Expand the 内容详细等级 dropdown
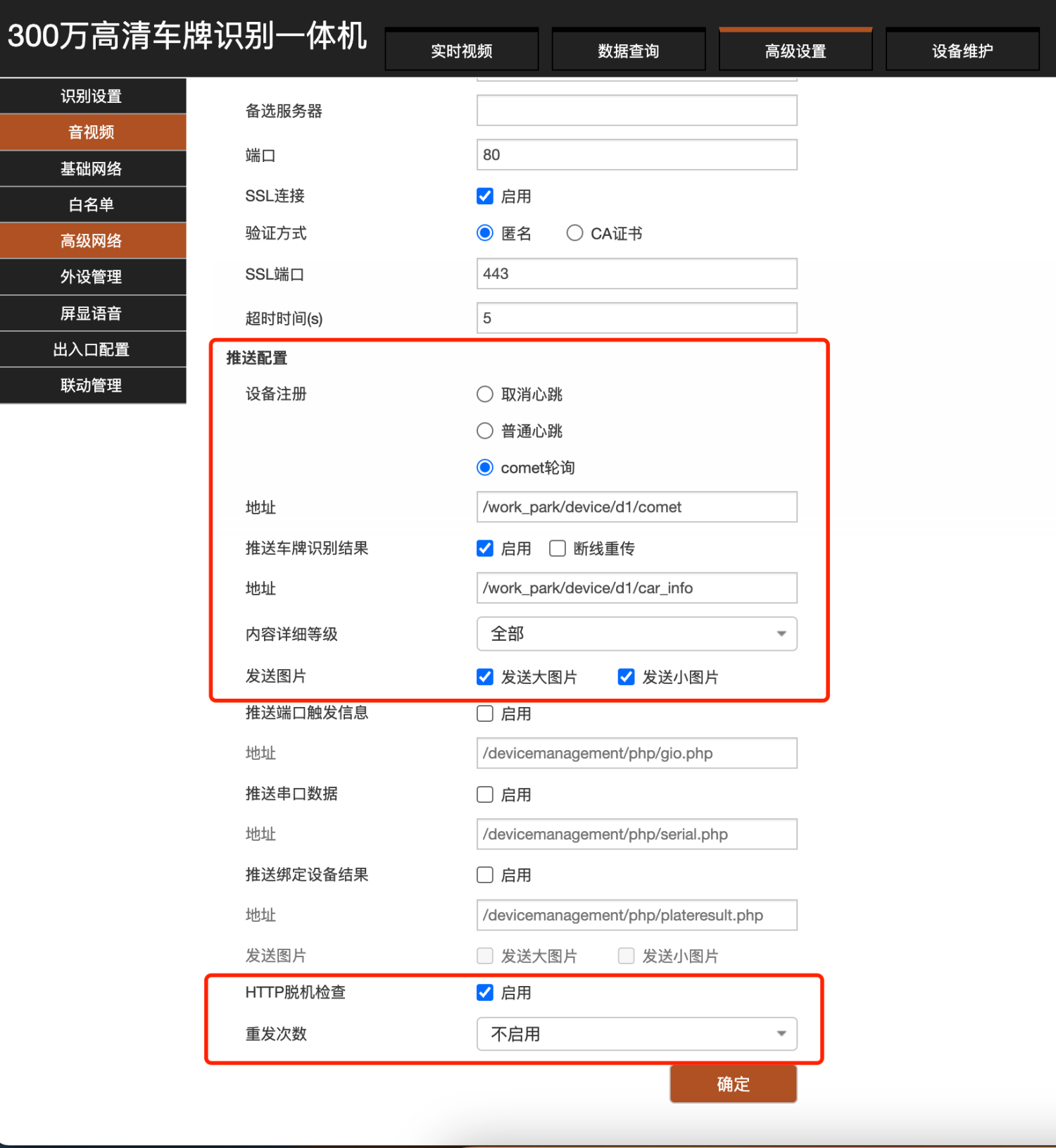This screenshot has height=1148, width=1056. click(x=636, y=634)
